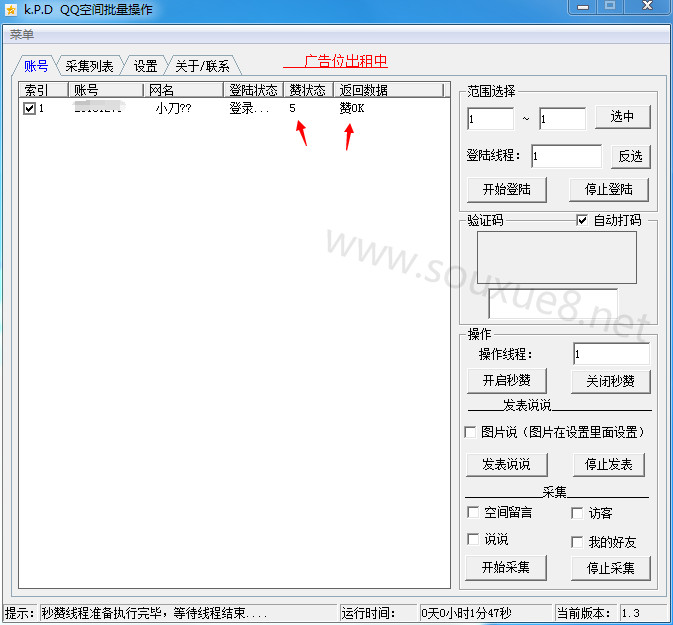Viewport: 673px width, 625px height.
Task: Check the 访客 checkbox
Action: 577,513
